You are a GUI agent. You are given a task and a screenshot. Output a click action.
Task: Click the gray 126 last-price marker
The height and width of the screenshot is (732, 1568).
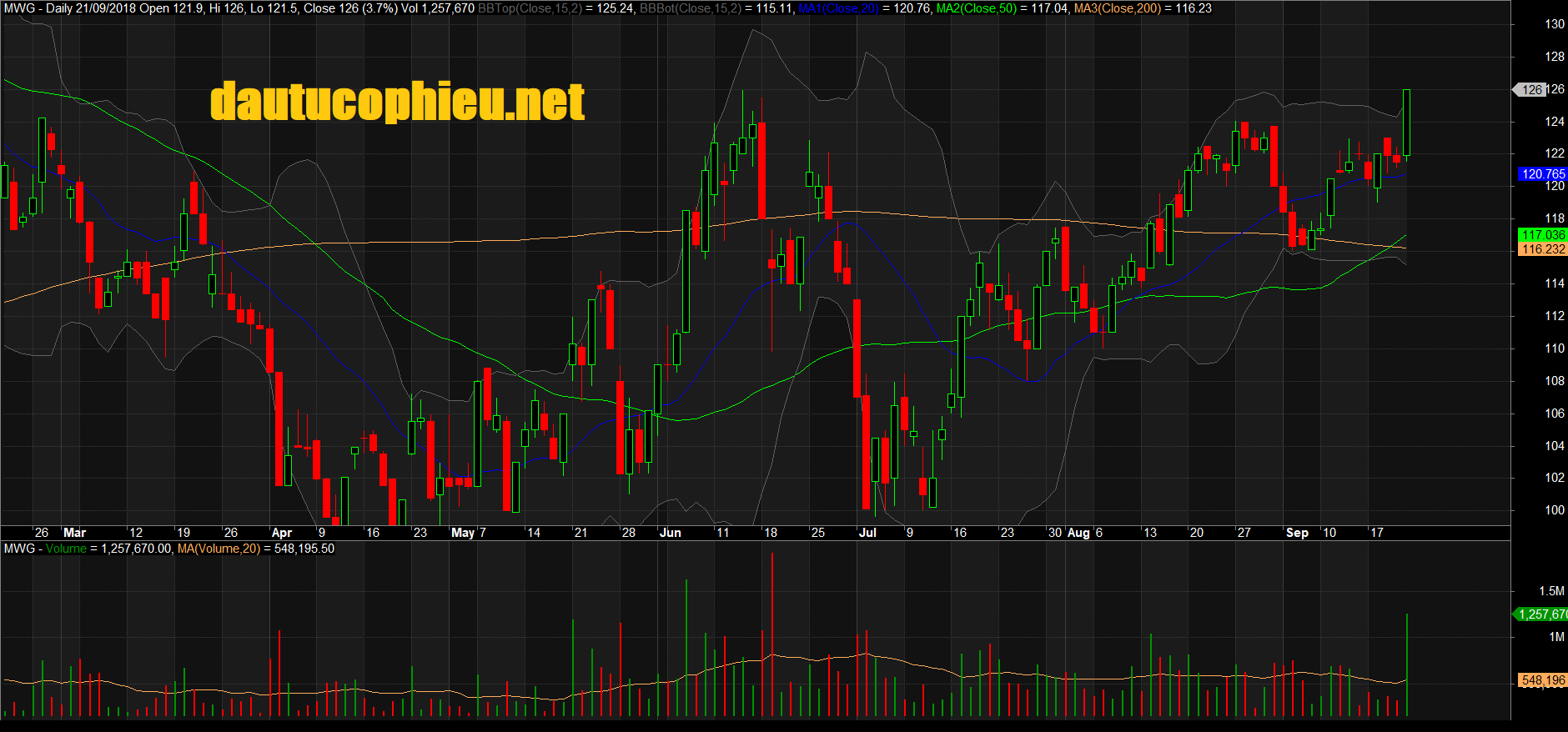[1530, 90]
